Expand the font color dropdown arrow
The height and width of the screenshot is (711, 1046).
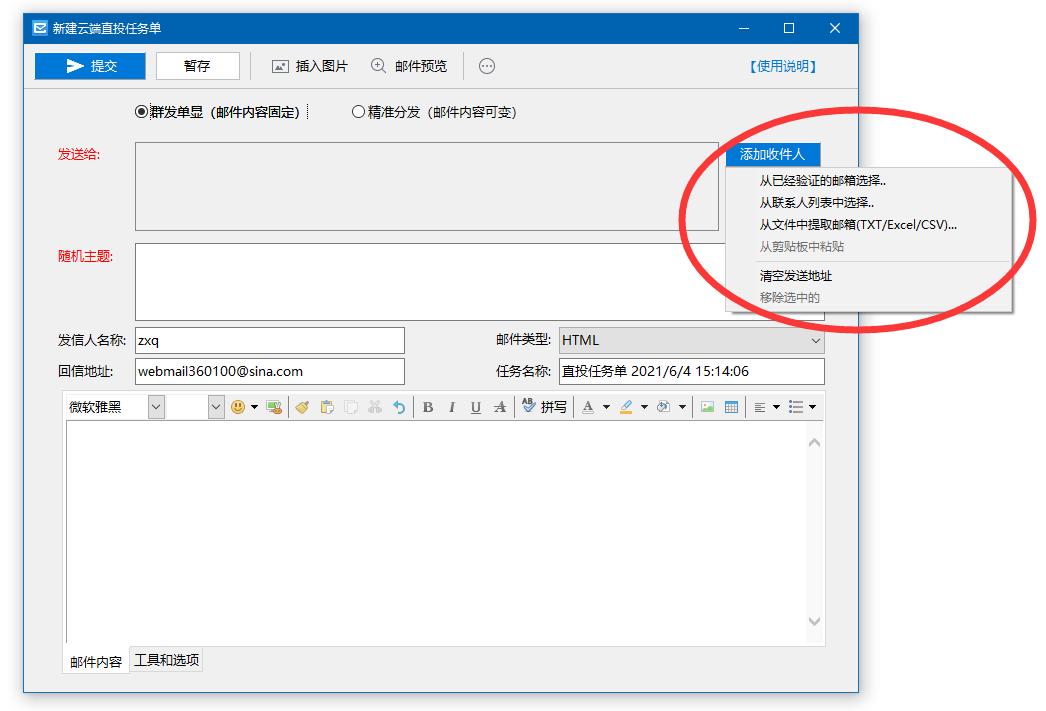606,407
